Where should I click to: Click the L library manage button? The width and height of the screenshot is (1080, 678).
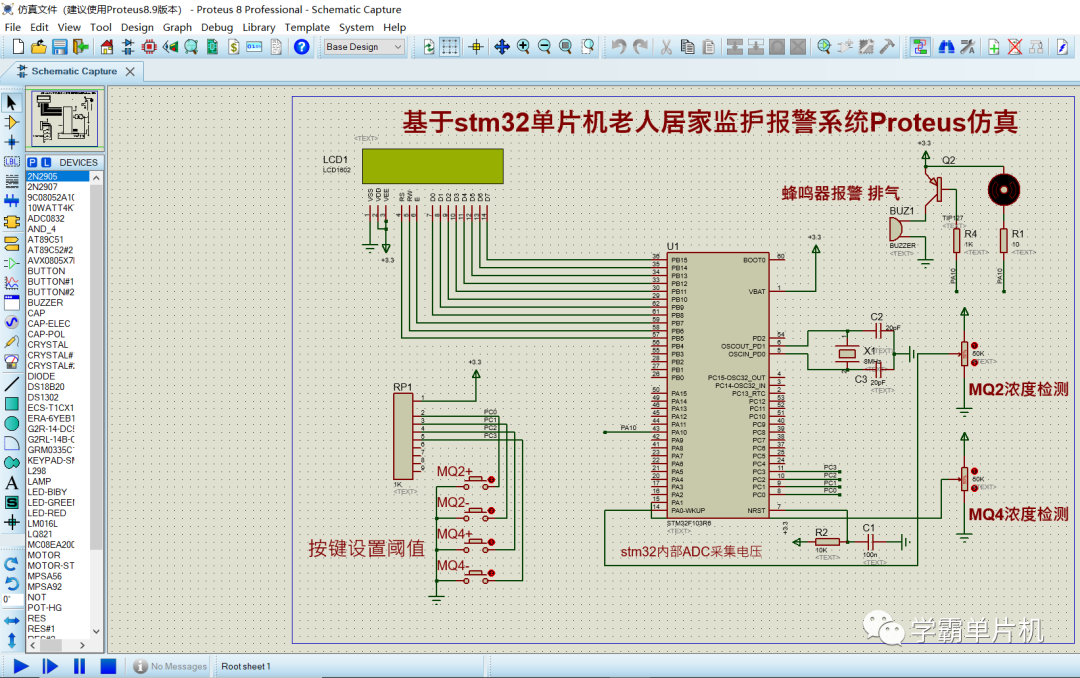coord(46,162)
